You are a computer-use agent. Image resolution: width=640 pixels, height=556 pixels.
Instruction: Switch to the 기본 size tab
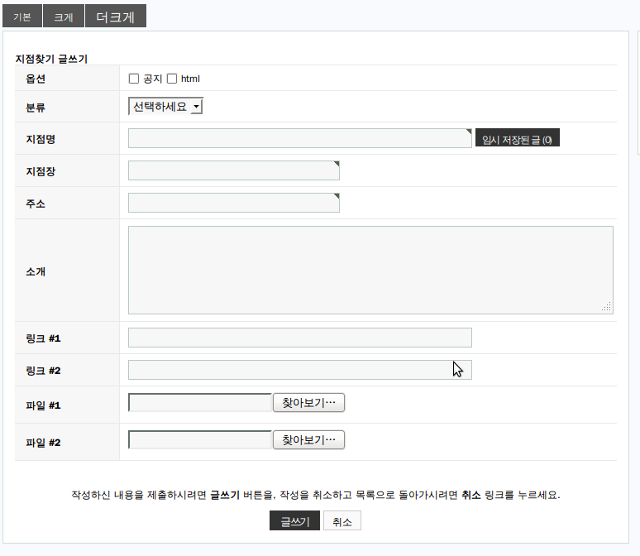pos(21,17)
